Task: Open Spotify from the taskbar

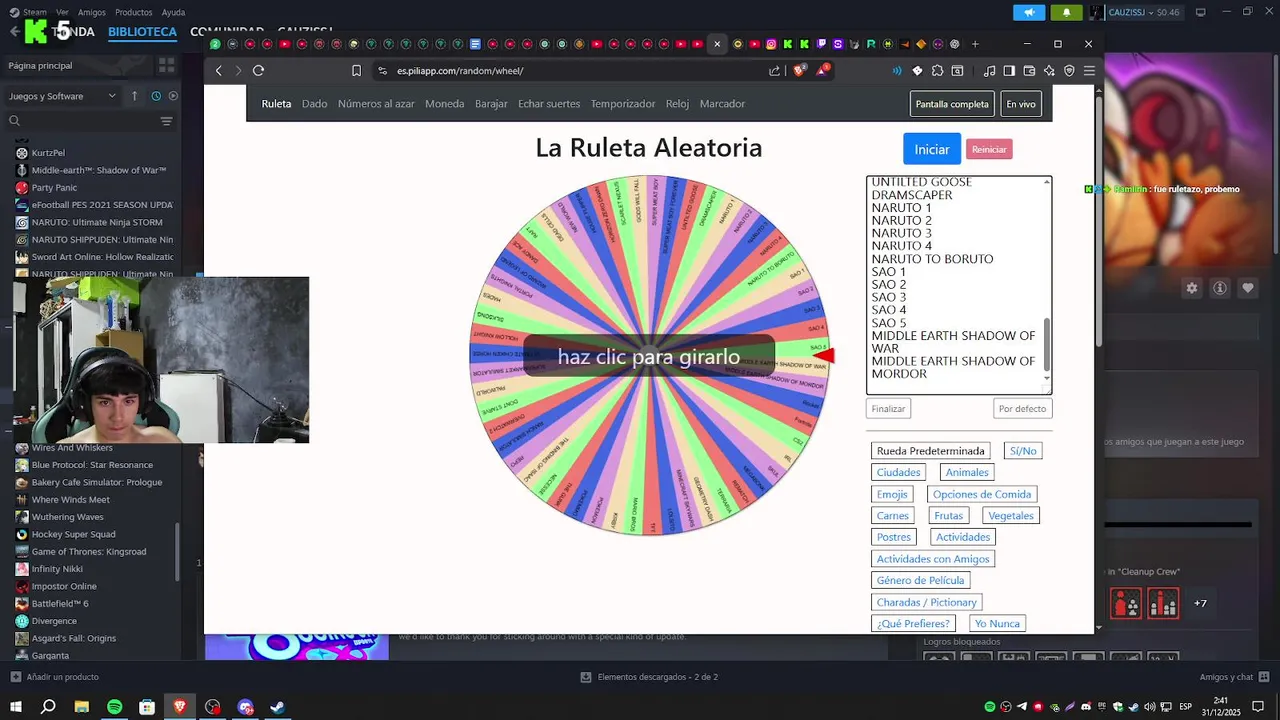Action: point(114,707)
